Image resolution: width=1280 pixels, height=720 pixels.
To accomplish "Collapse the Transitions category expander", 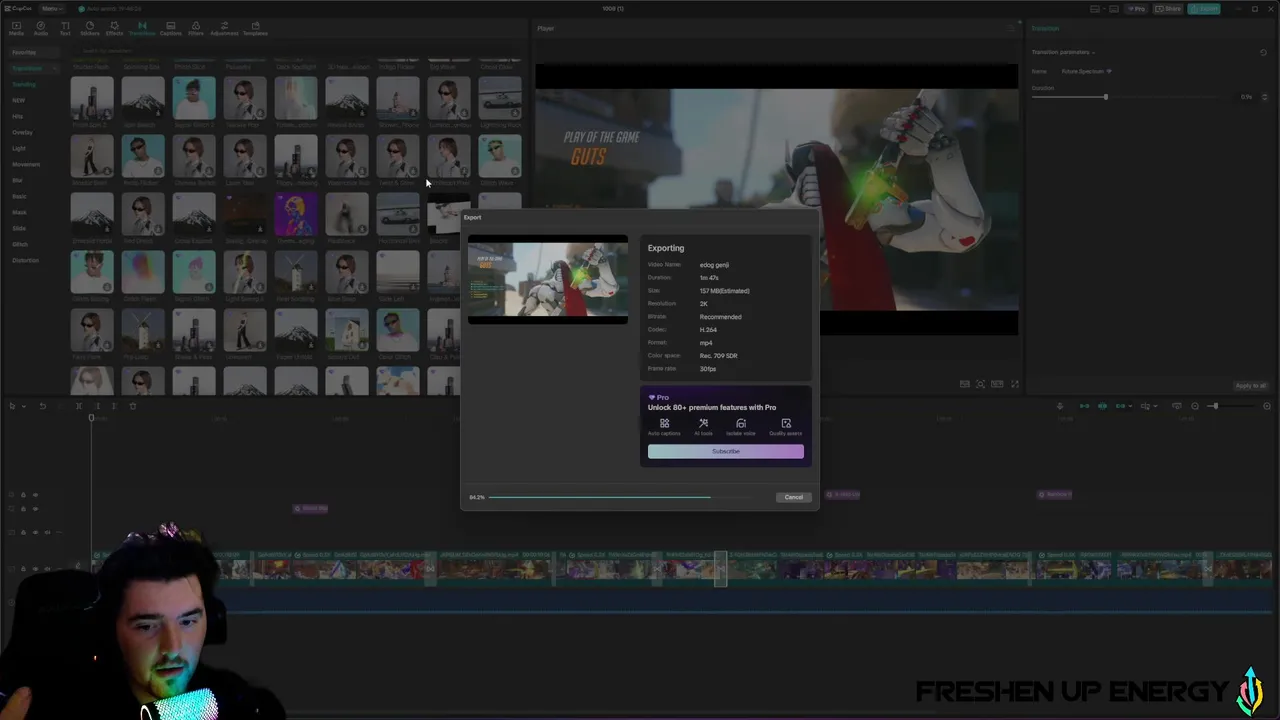I will coord(54,68).
